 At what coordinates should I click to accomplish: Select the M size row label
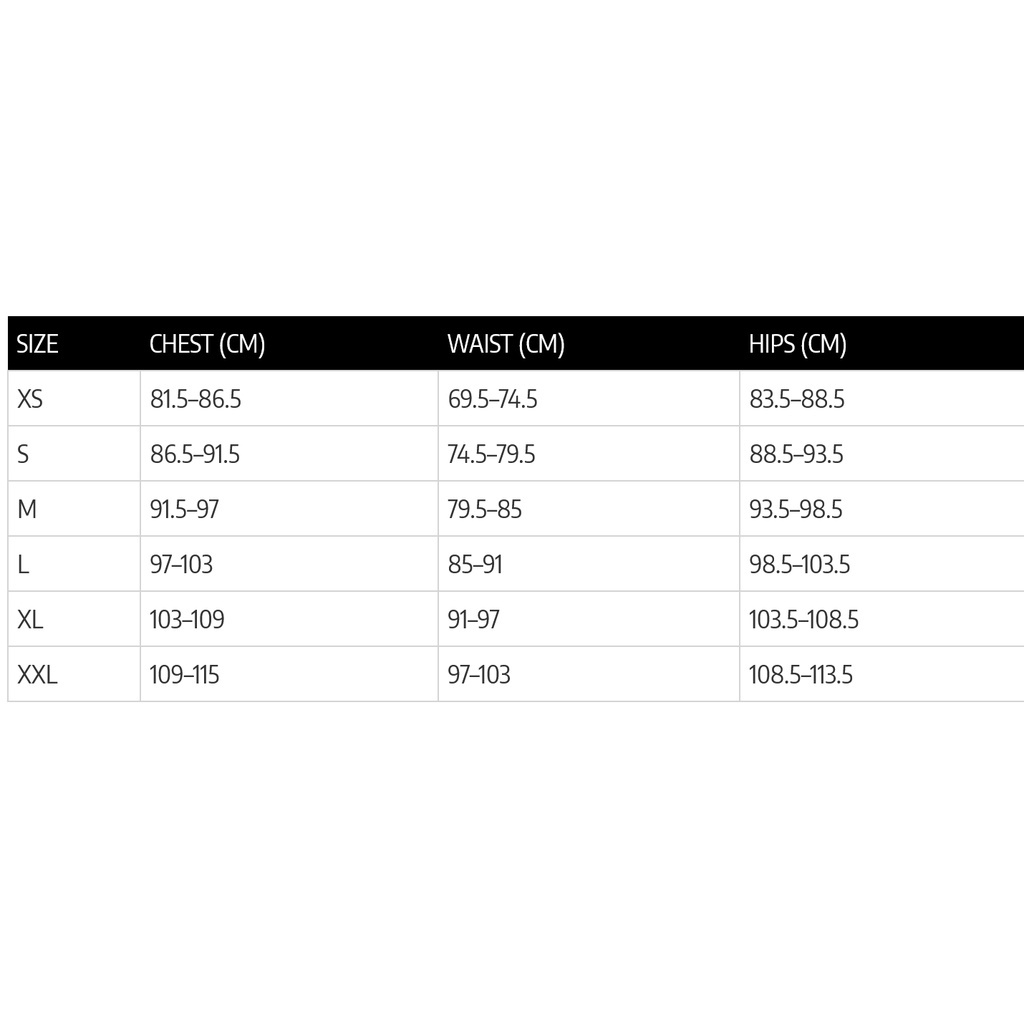27,509
